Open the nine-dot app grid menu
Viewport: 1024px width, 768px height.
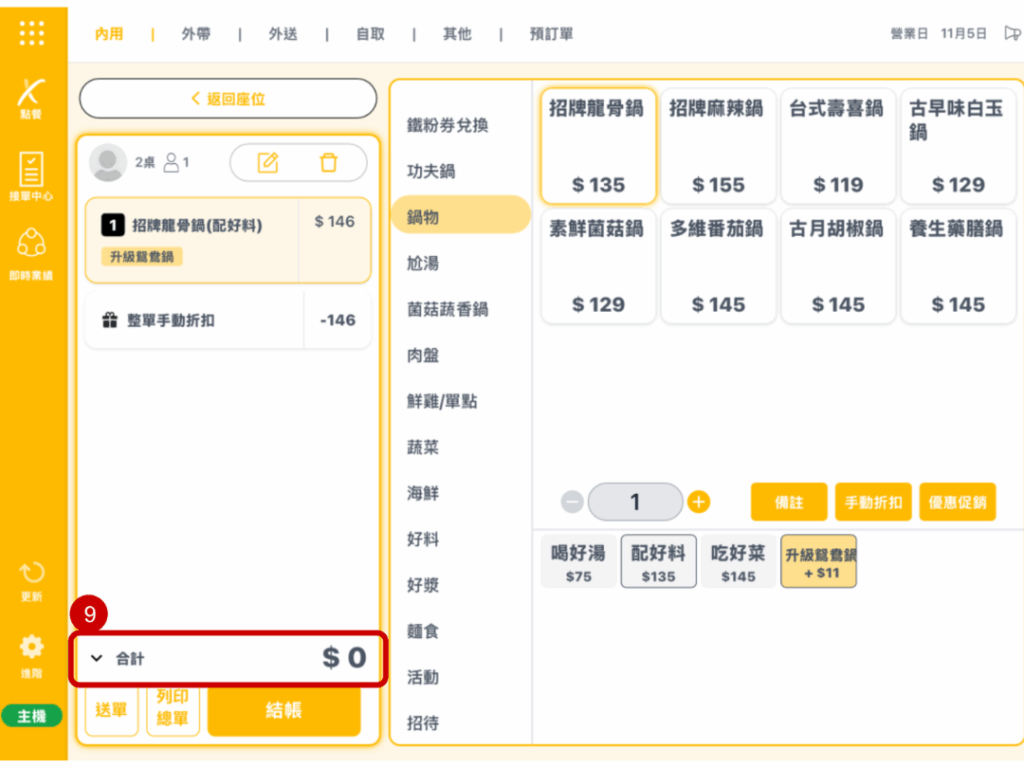(x=32, y=33)
